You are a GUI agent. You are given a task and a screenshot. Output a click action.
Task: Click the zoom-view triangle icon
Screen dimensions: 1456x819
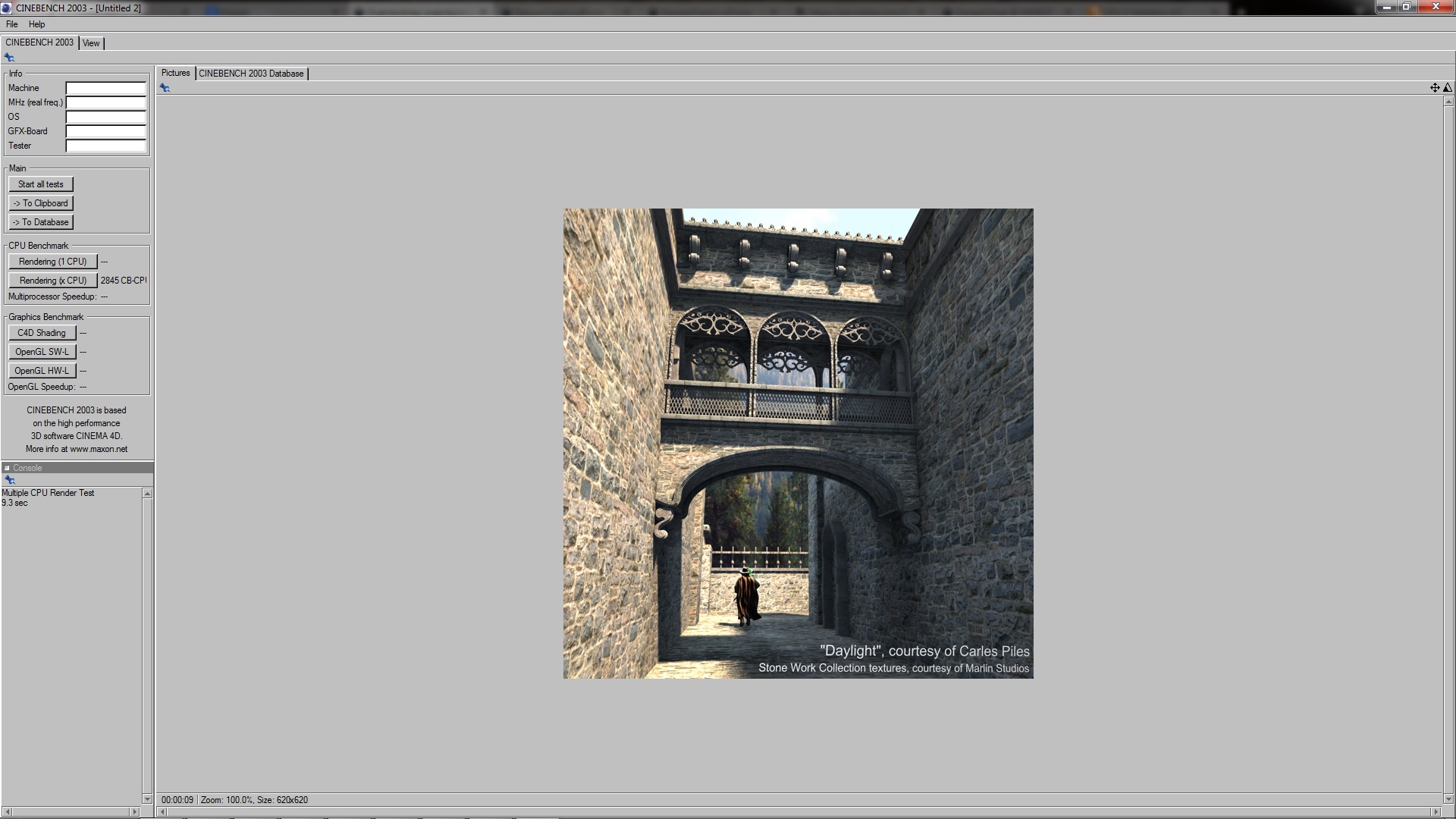[x=1448, y=88]
